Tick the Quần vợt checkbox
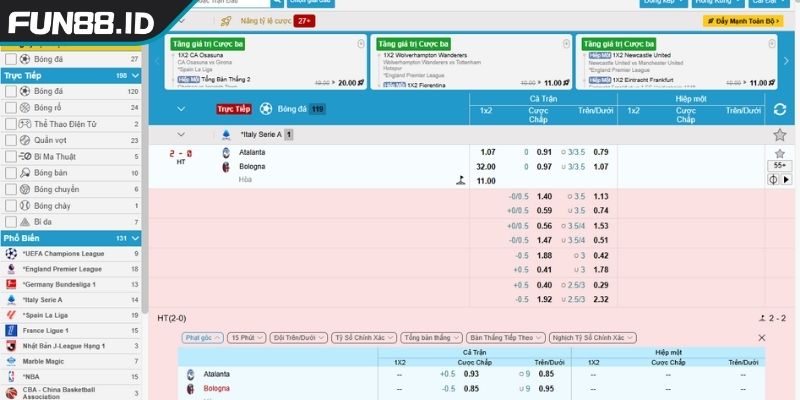 10,140
